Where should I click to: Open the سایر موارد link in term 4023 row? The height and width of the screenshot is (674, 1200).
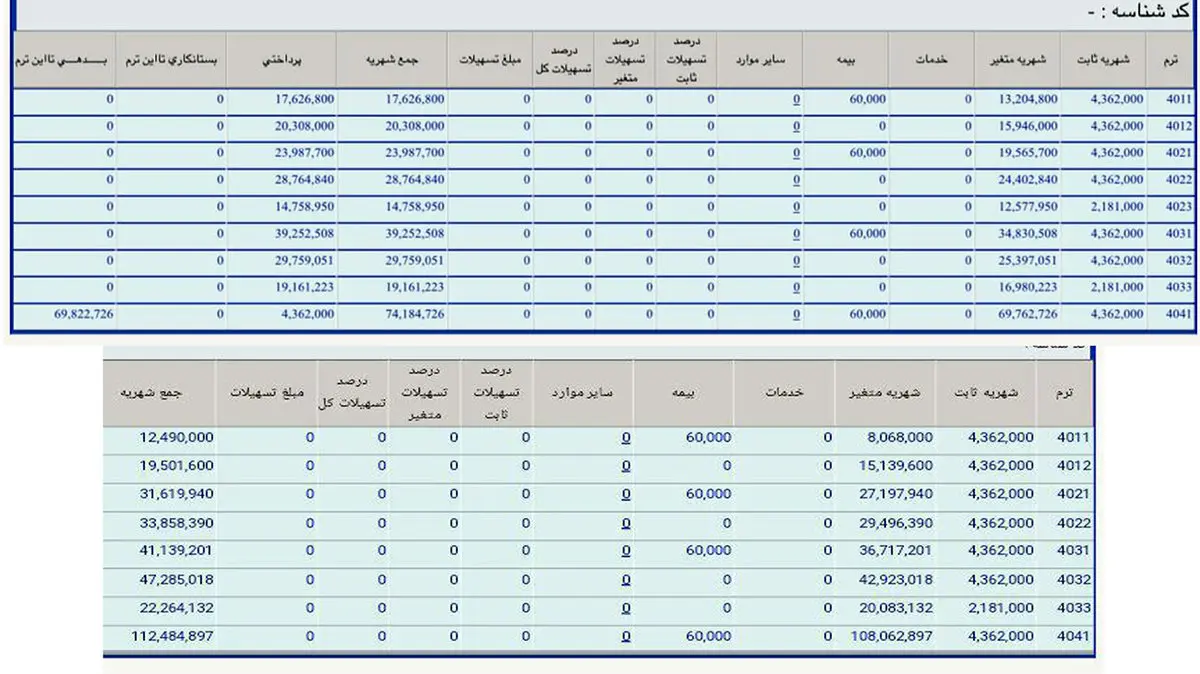point(795,207)
